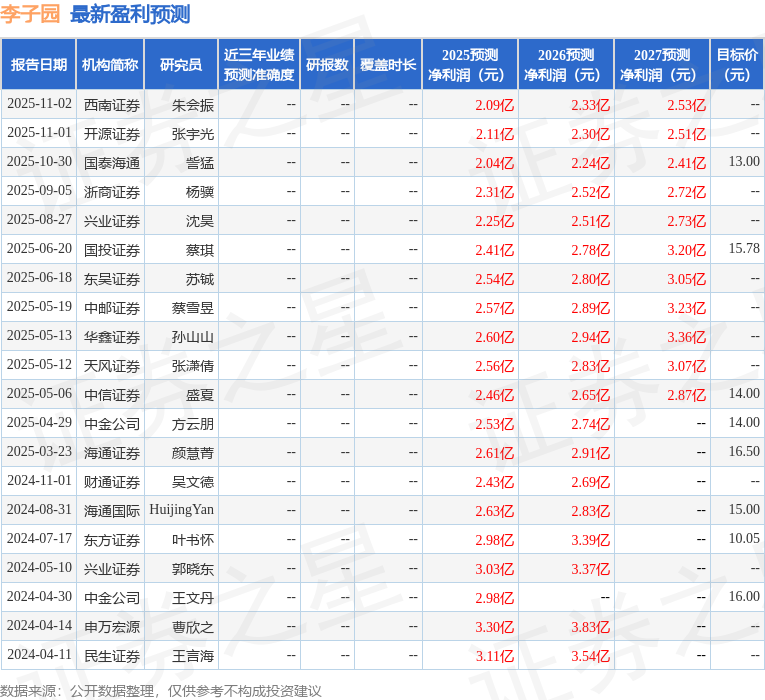Select the date cell 2025-11-02
This screenshot has height=700, width=765.
click(40, 104)
